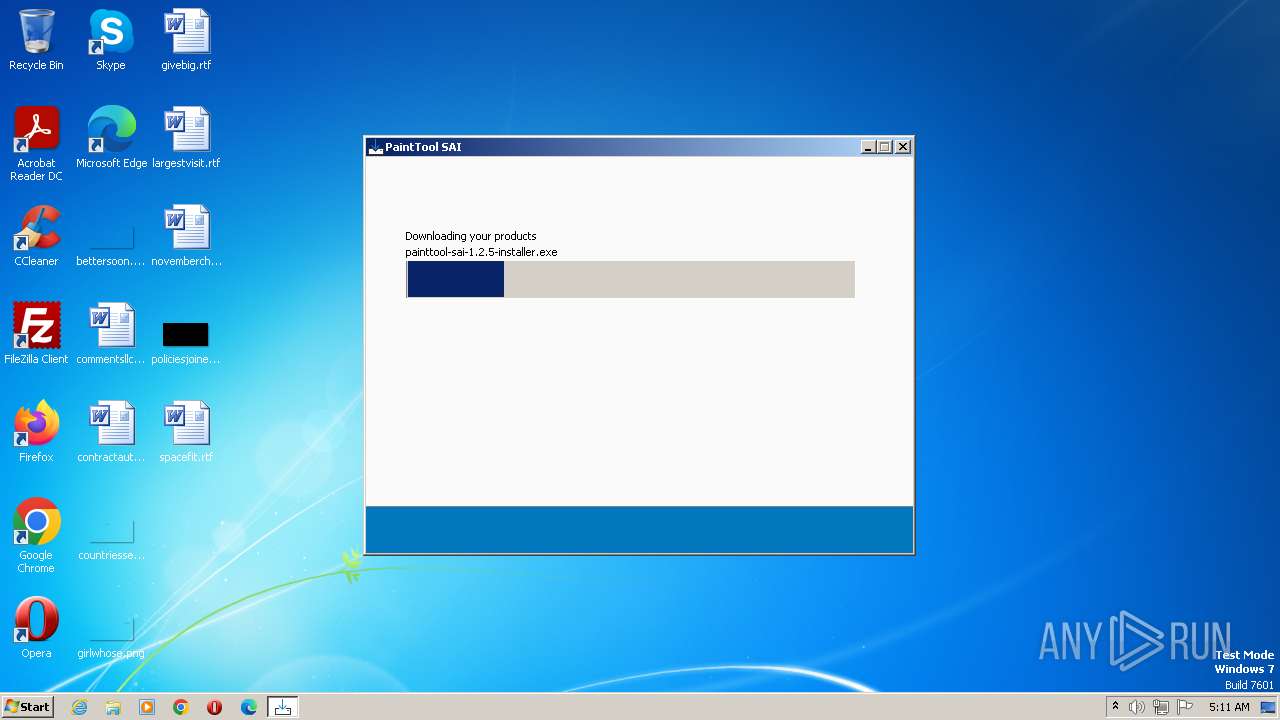The width and height of the screenshot is (1280, 720).
Task: Click the painttool-sai-1.2.5-installer.exe filename text
Action: tap(481, 252)
